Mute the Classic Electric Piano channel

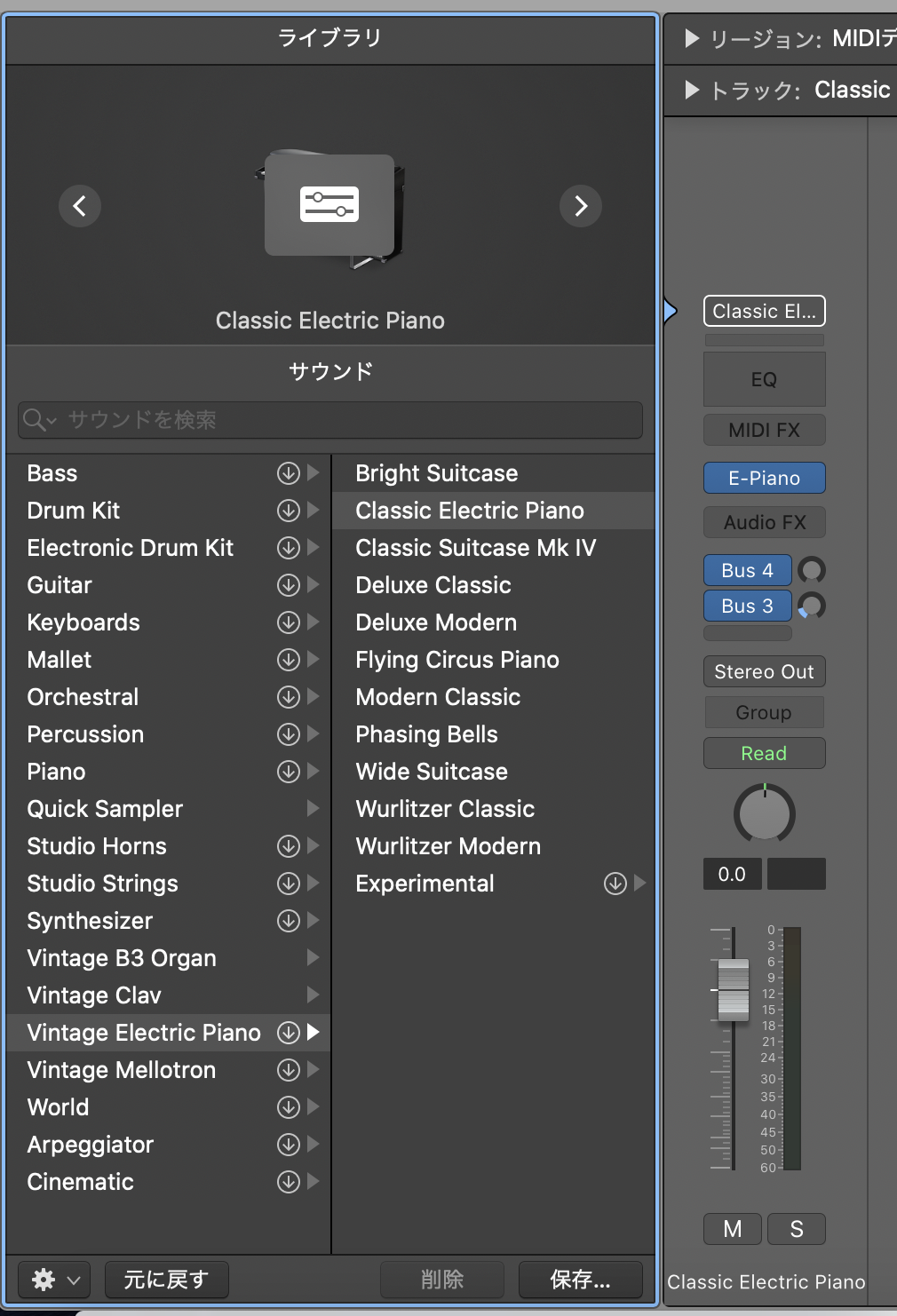coord(733,1229)
